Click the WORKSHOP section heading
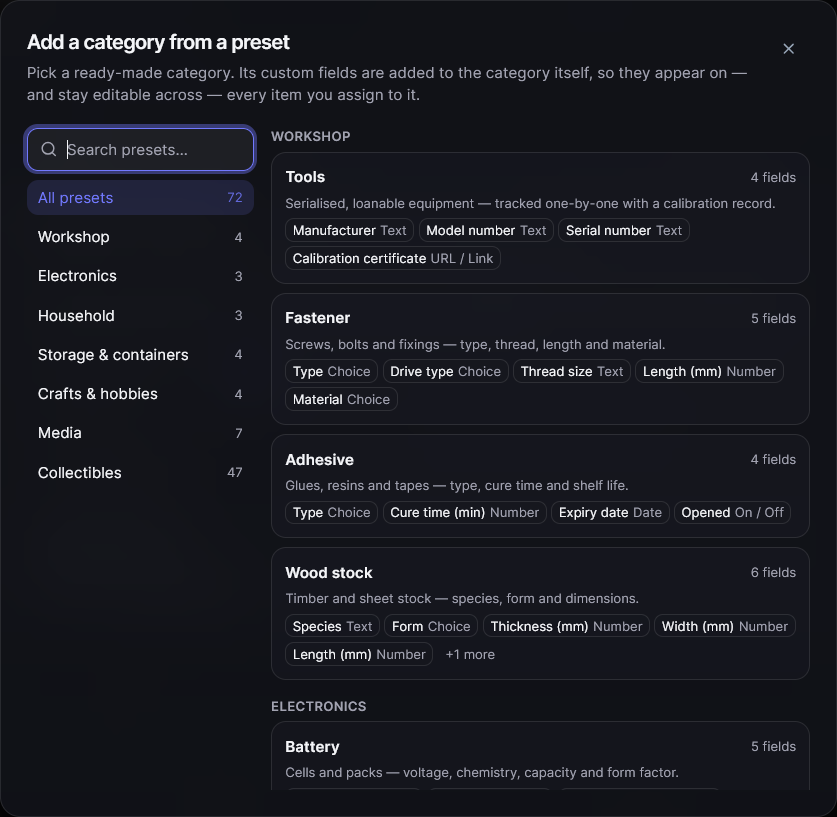 311,137
